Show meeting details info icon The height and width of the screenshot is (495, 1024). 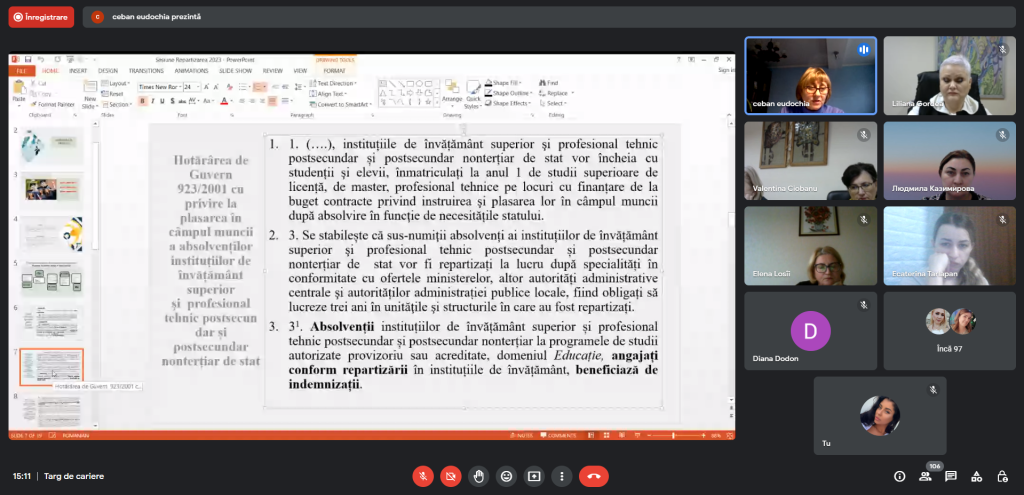[899, 476]
